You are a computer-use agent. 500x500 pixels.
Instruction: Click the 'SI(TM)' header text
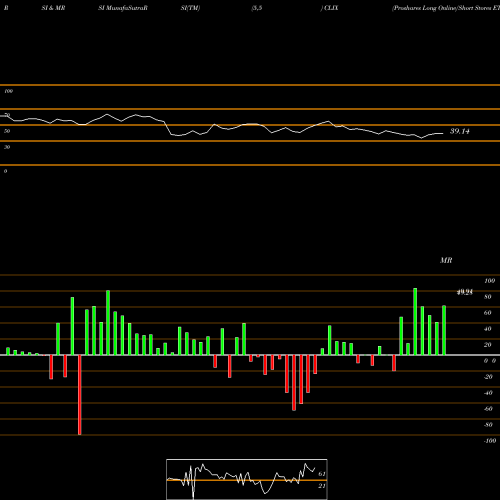(x=190, y=8)
